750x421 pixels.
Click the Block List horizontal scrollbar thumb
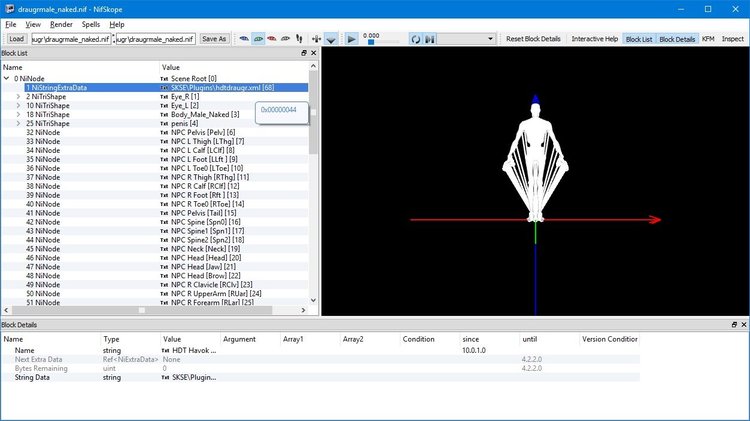click(142, 310)
